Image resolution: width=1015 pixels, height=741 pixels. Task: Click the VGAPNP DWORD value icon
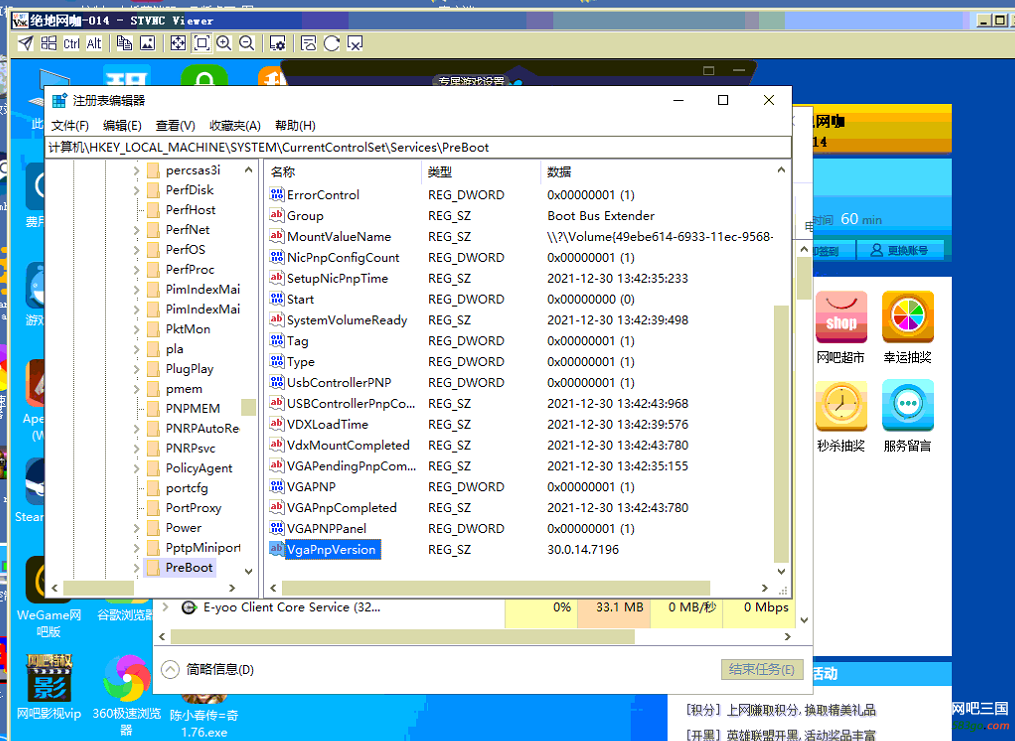276,486
